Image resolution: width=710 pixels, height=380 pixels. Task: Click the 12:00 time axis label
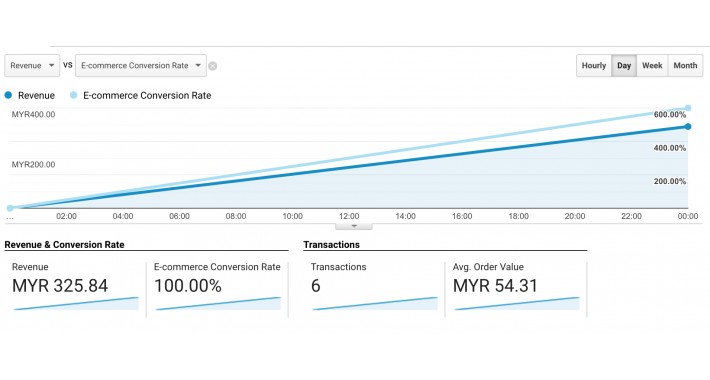pyautogui.click(x=349, y=216)
